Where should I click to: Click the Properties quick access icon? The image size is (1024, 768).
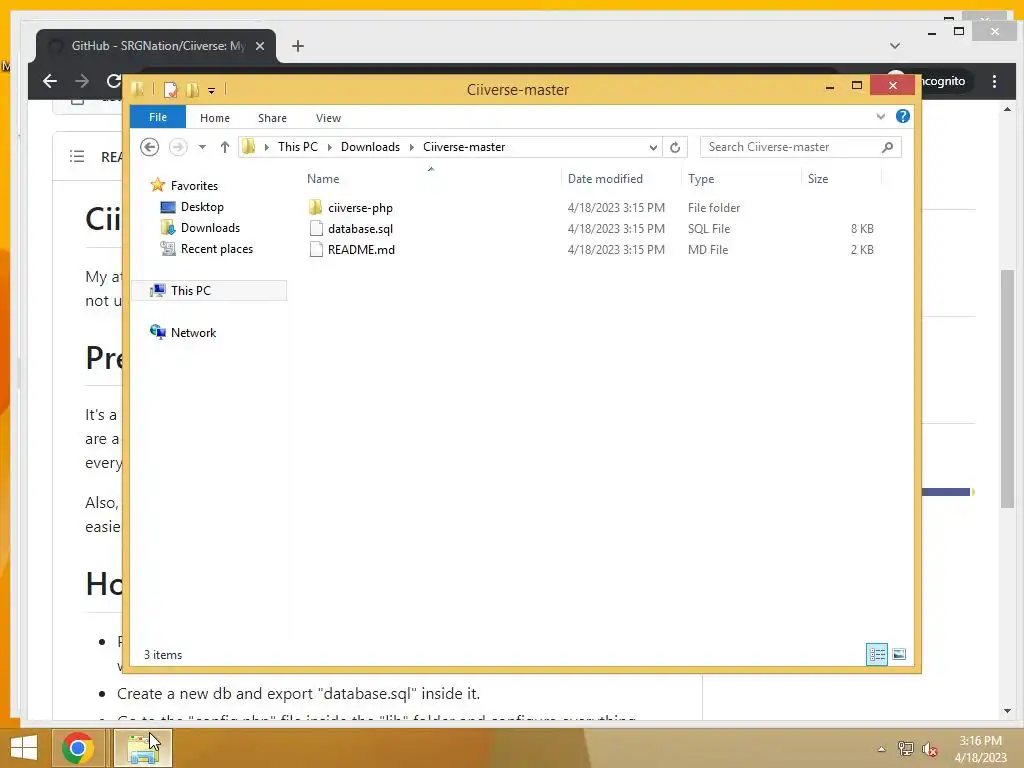[170, 89]
